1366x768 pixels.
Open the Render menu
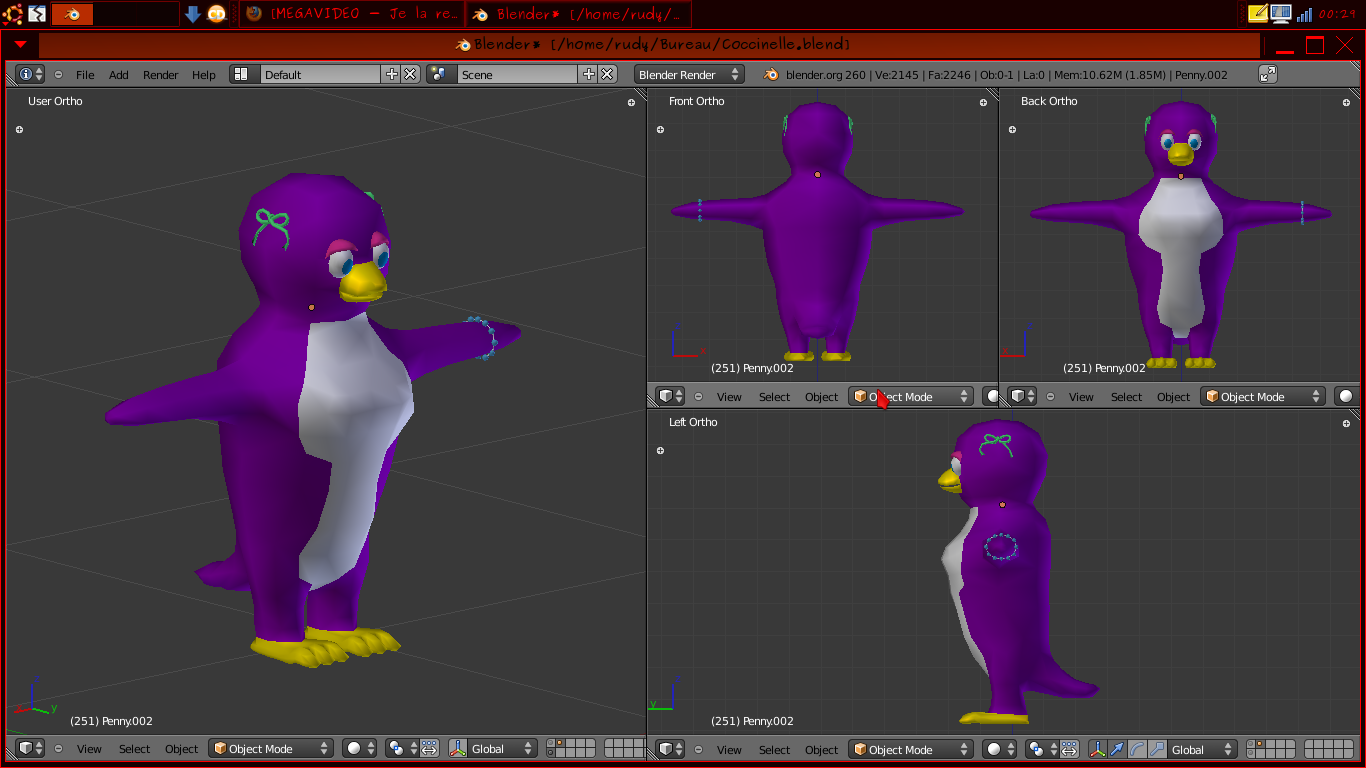coord(160,75)
